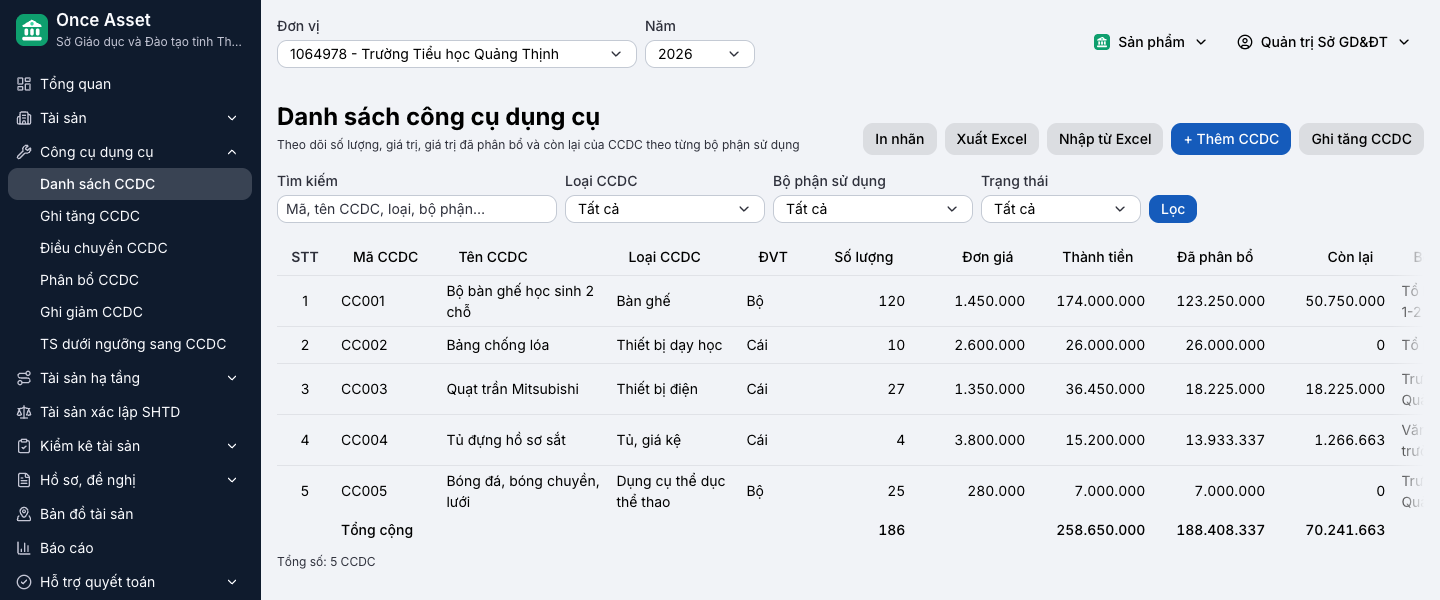Viewport: 1440px width, 600px height.
Task: Go to Tổng quan page
Action: (x=130, y=84)
